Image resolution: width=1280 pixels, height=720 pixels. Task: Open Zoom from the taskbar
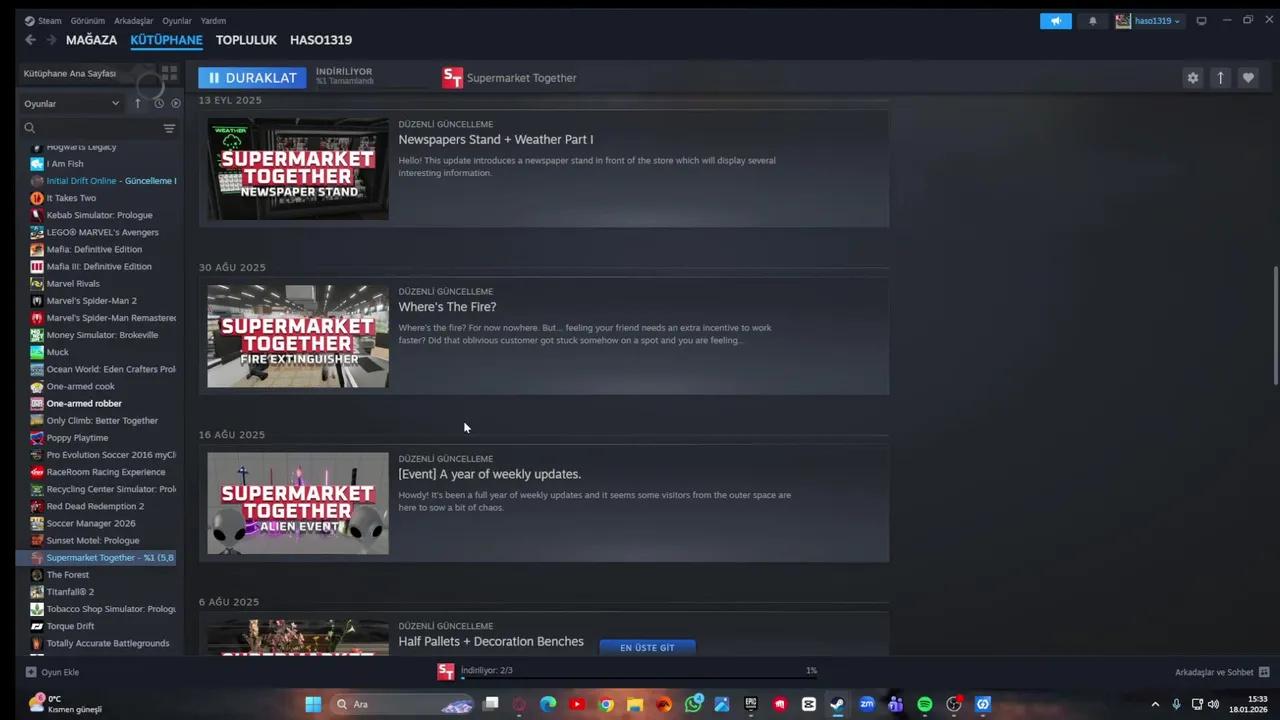pyautogui.click(x=867, y=704)
